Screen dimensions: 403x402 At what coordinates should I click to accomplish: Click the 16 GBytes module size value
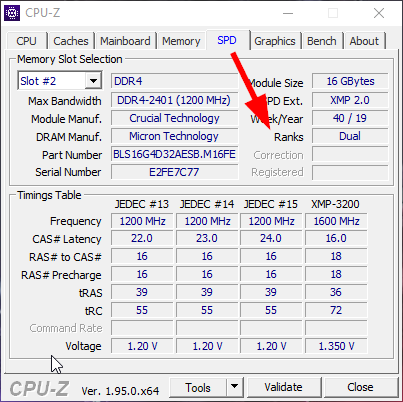(x=350, y=81)
